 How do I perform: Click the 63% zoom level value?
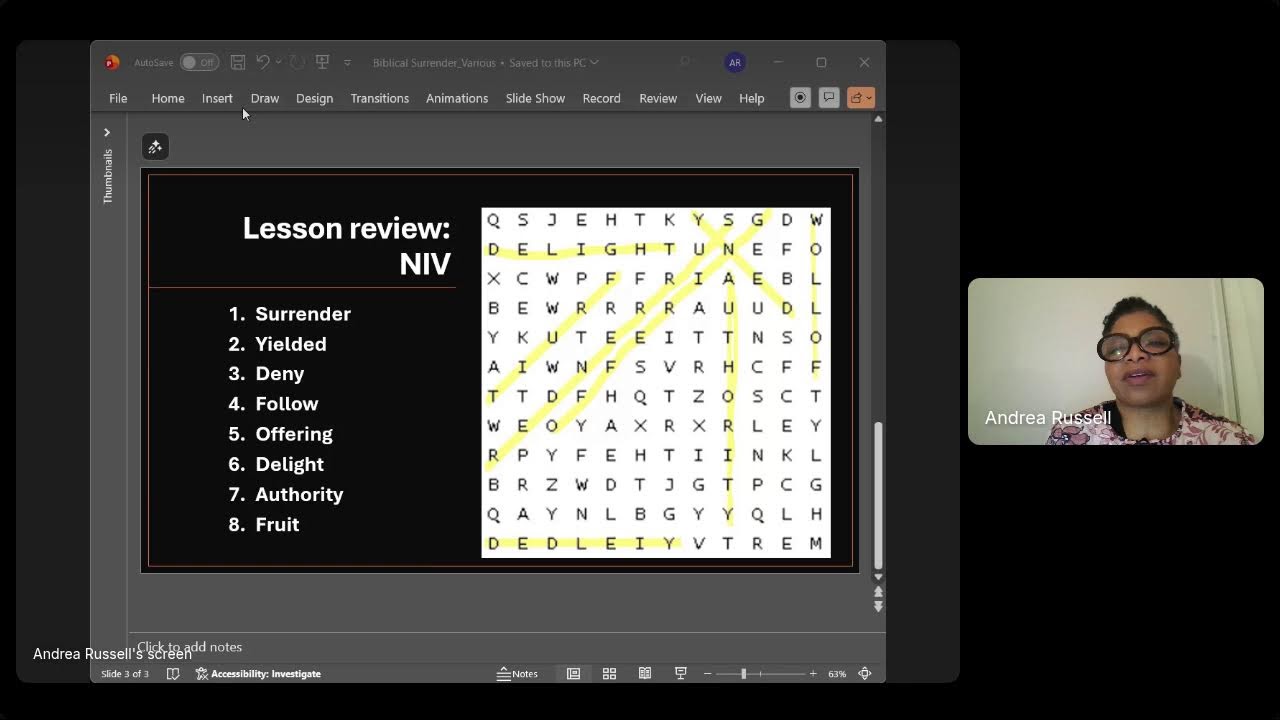coord(837,674)
